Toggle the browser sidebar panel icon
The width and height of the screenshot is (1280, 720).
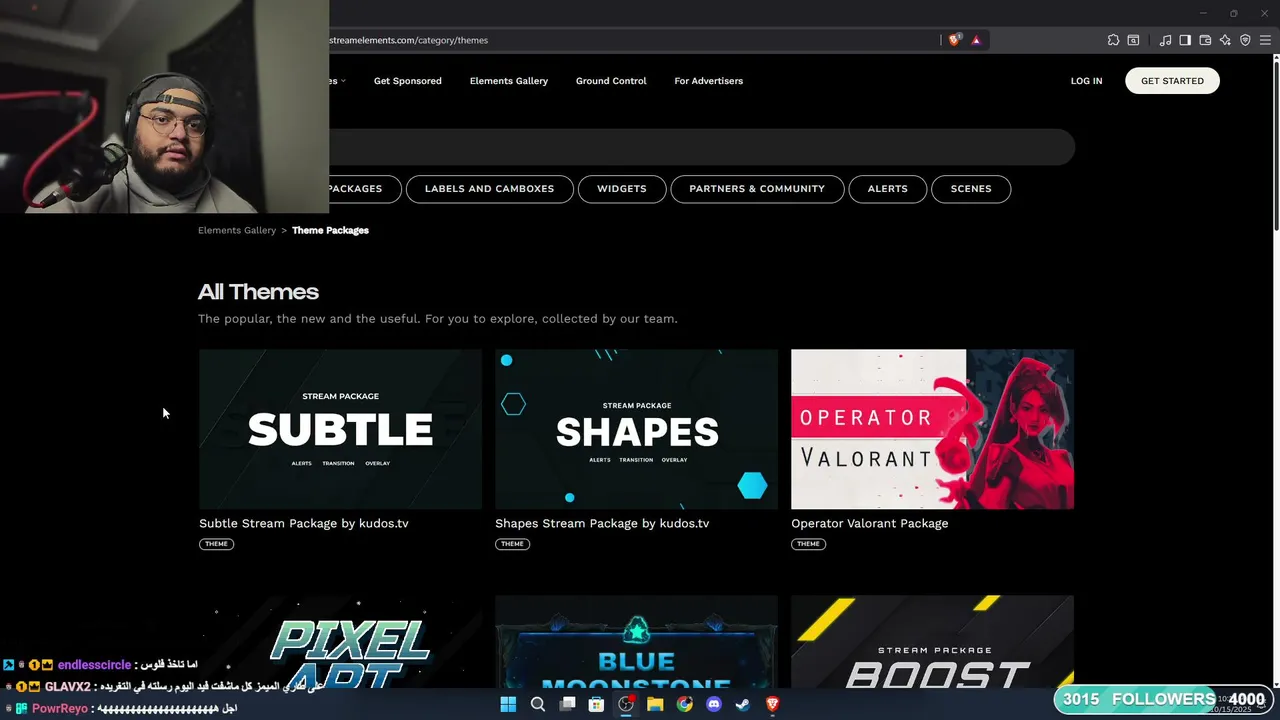tap(1185, 40)
